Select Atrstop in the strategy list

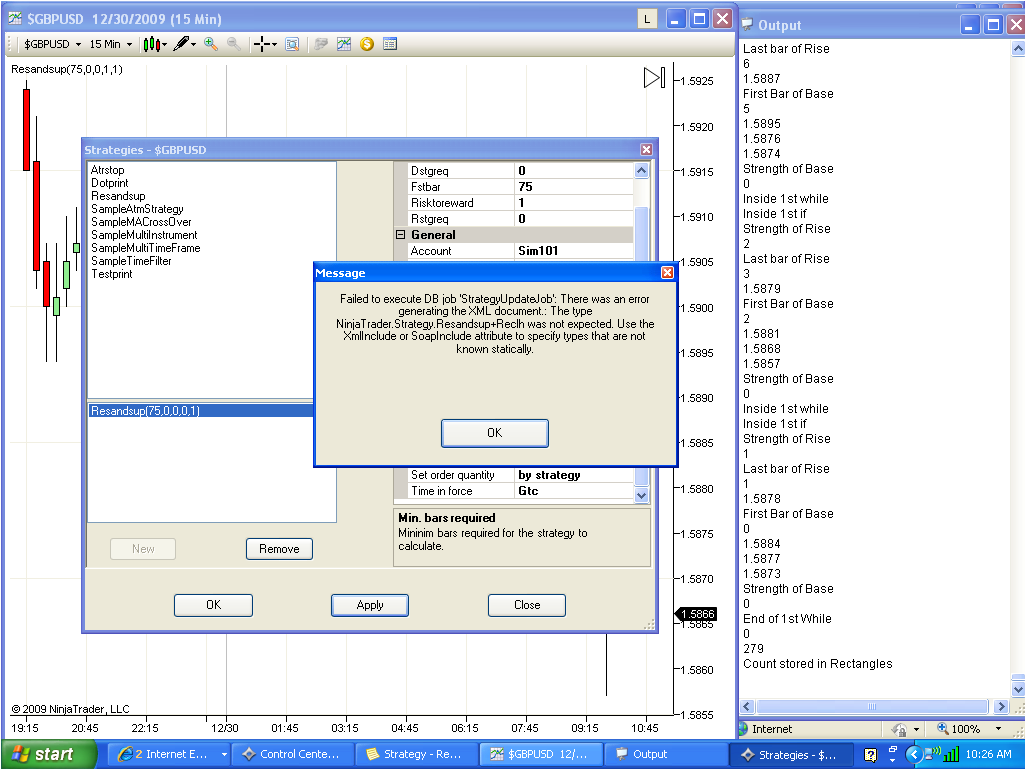[107, 170]
